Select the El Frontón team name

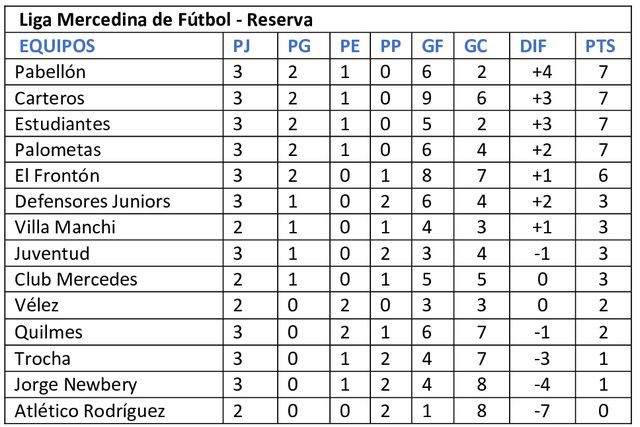[x=57, y=176]
